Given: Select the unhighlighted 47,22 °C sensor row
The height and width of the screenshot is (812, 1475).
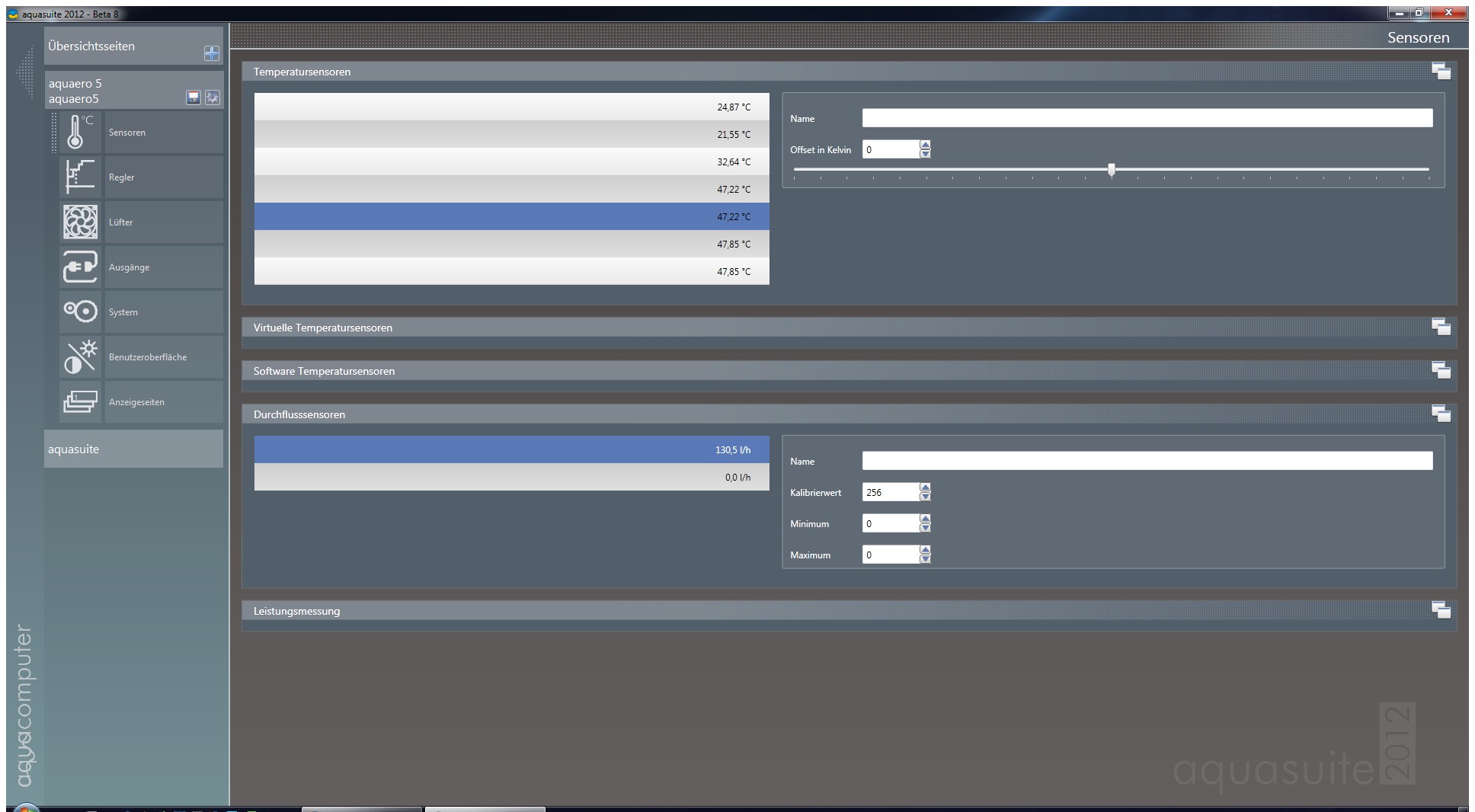Looking at the screenshot, I should pyautogui.click(x=512, y=189).
